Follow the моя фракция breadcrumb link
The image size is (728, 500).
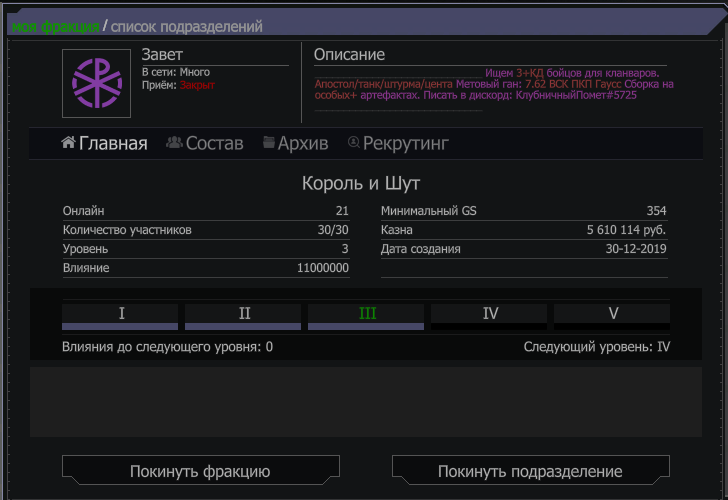[x=56, y=26]
